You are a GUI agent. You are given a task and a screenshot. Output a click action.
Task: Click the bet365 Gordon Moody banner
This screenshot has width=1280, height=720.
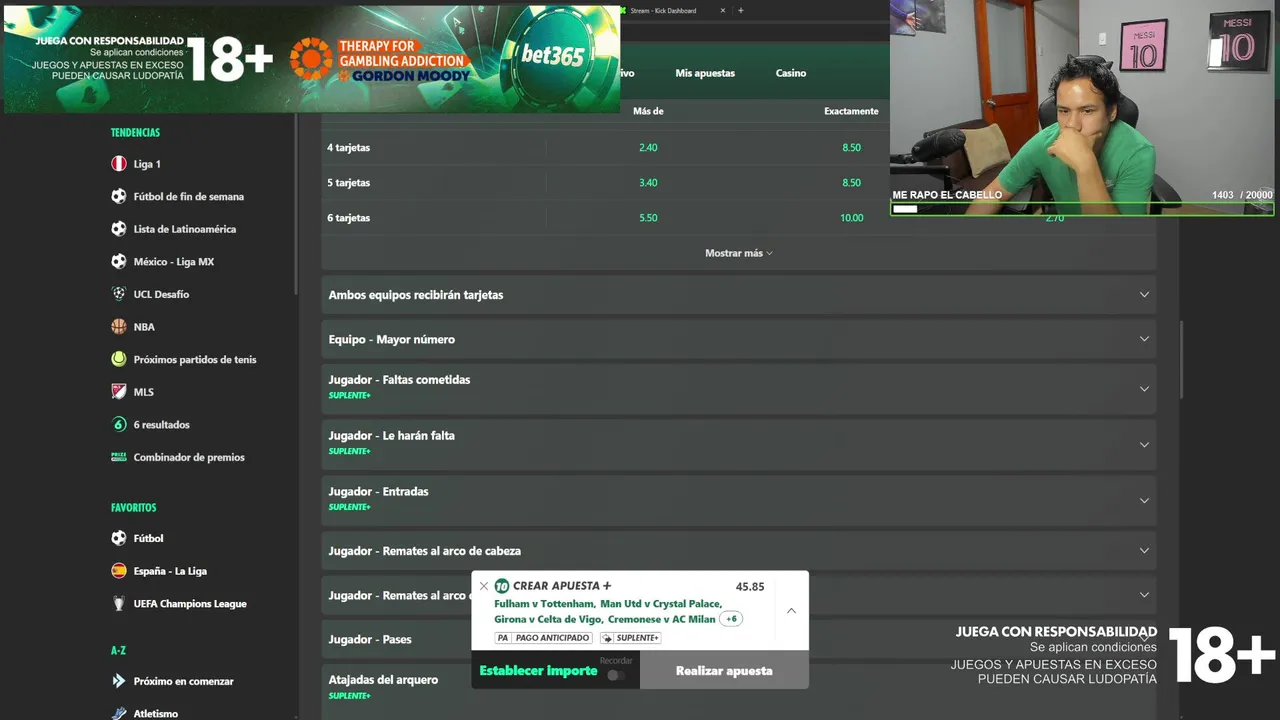312,58
